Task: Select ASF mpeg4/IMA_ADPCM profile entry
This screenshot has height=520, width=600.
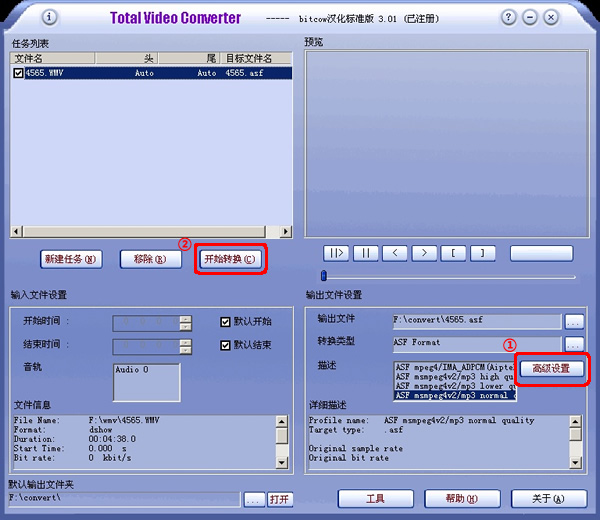Action: 455,366
